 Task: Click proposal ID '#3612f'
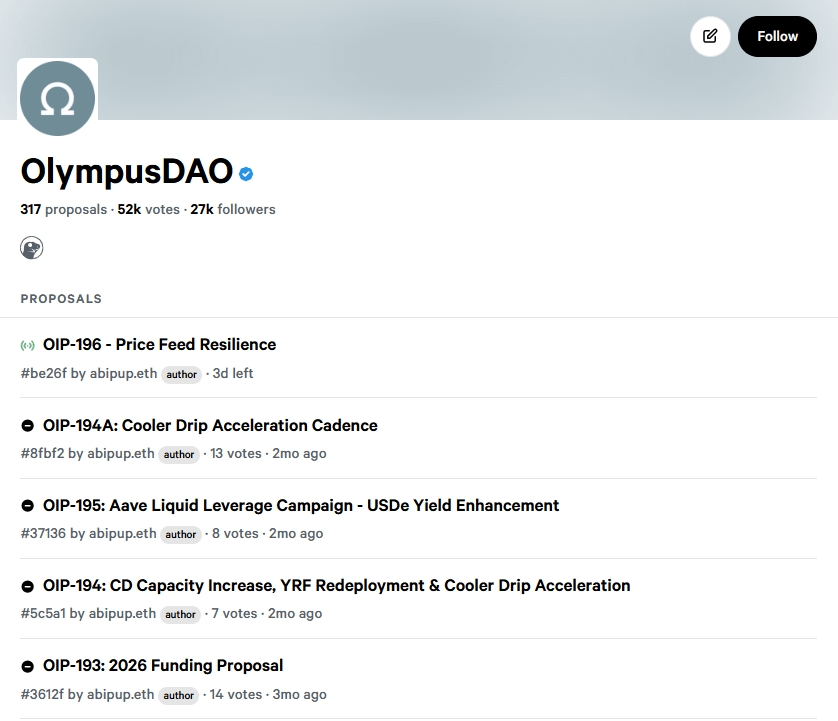pos(42,694)
